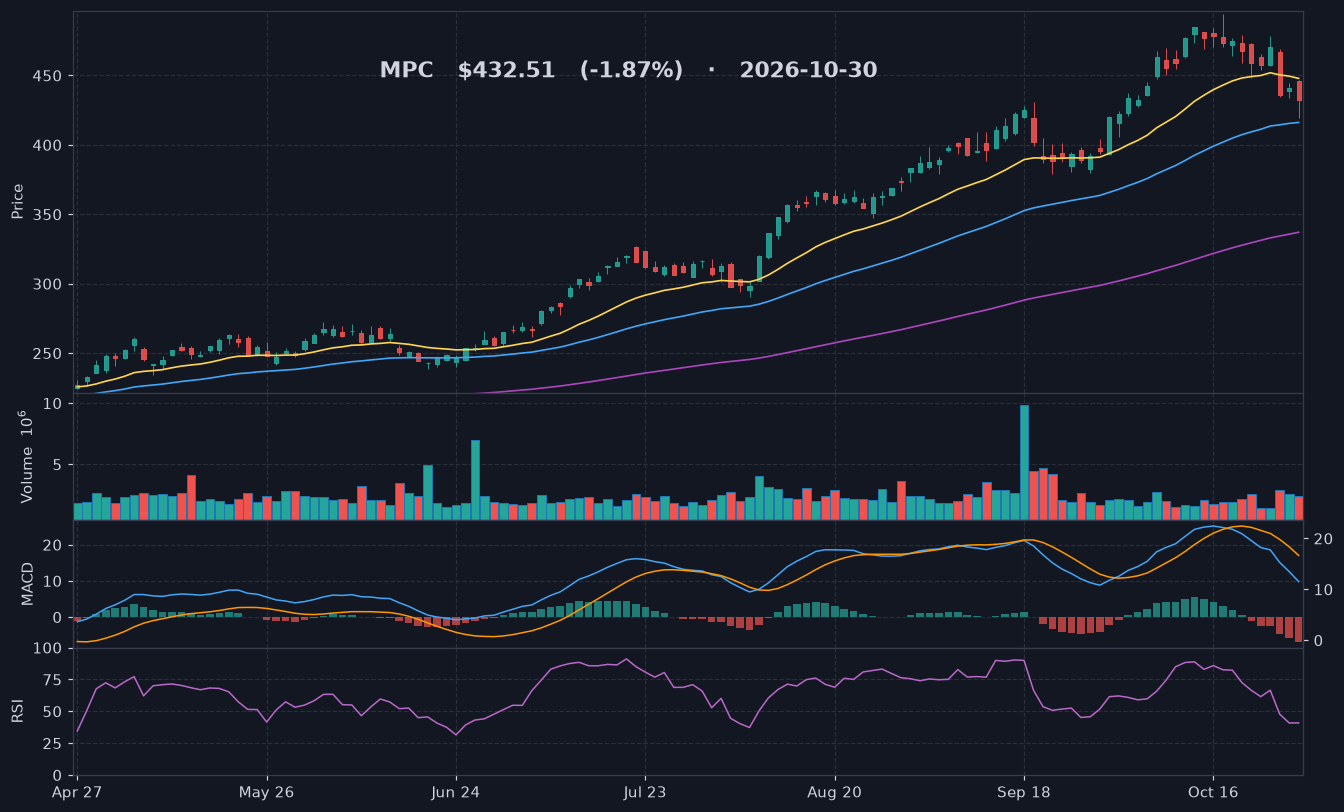Click the MPC ticker symbol in the title

click(x=406, y=70)
